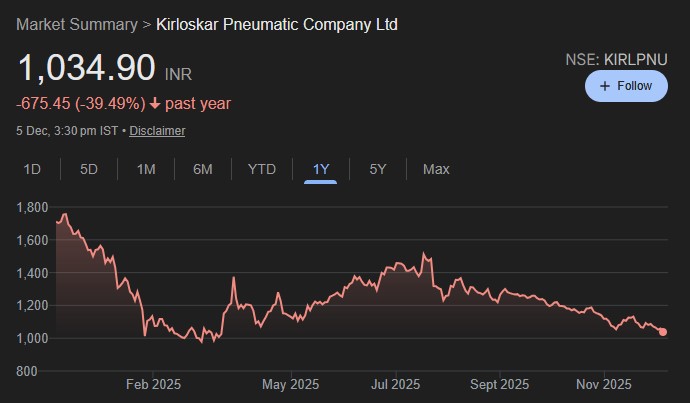Click the Feb 2025 axis label
Viewport: 690px width, 403px height.
(x=152, y=384)
